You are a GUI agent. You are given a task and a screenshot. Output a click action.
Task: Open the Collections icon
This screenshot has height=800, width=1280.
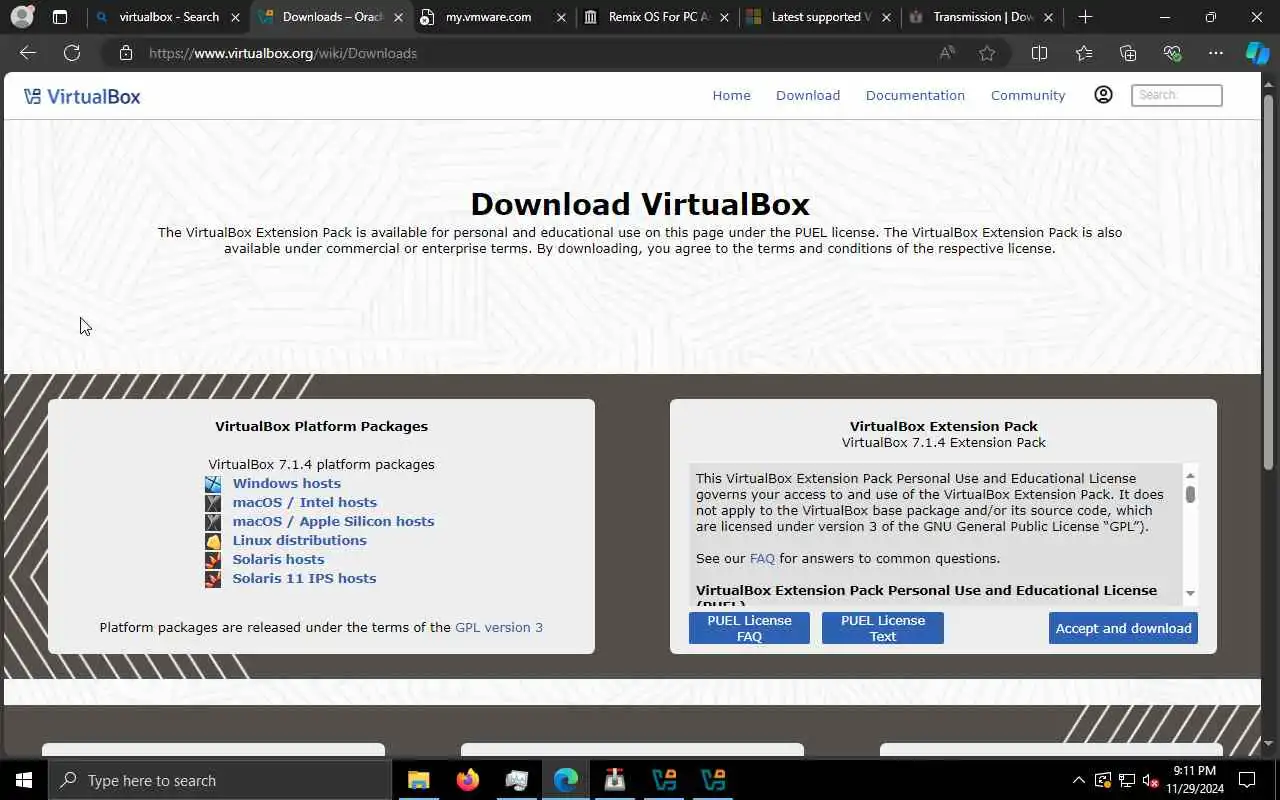1128,53
